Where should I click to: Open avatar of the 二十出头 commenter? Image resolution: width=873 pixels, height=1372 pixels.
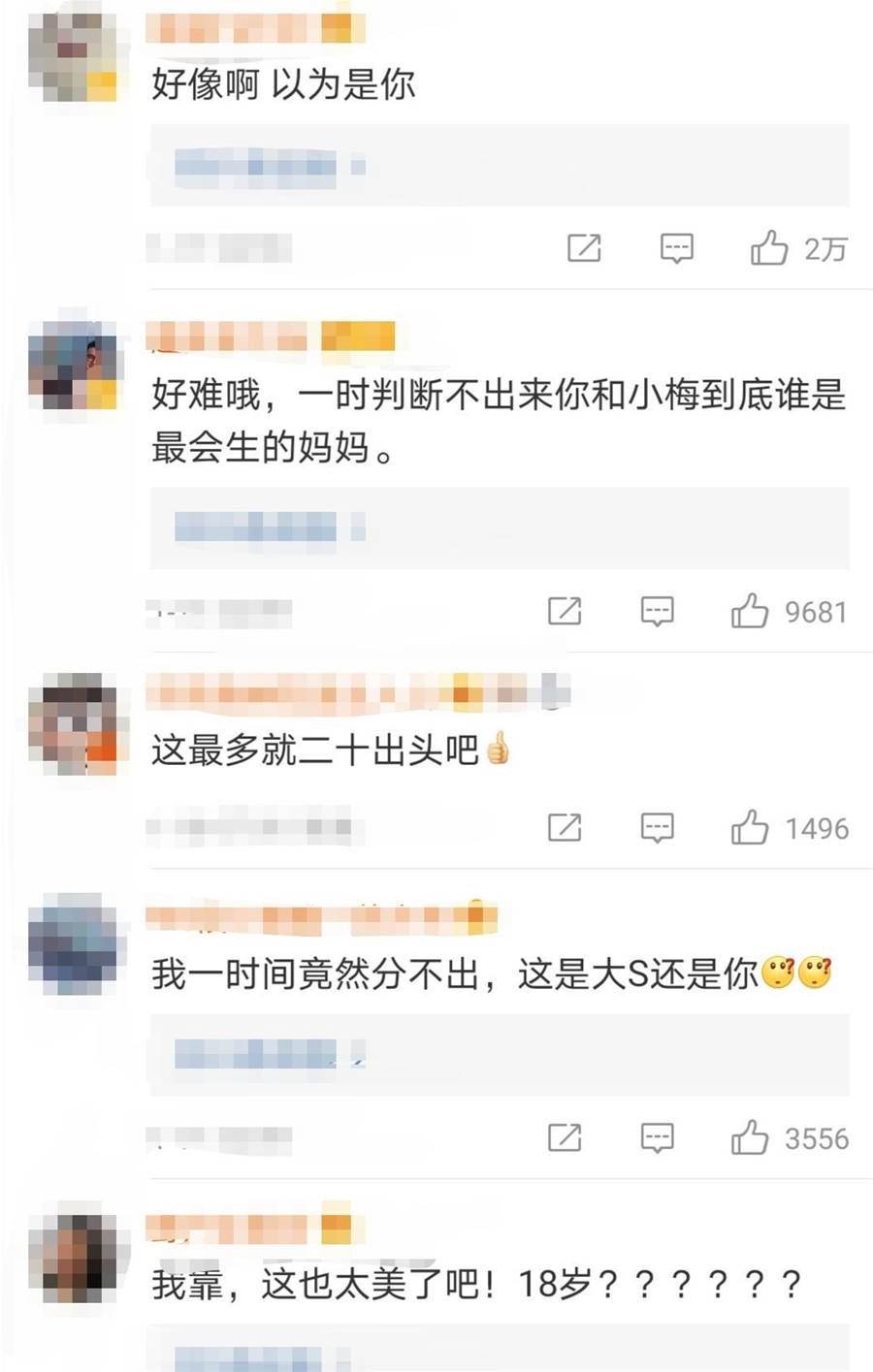click(74, 723)
